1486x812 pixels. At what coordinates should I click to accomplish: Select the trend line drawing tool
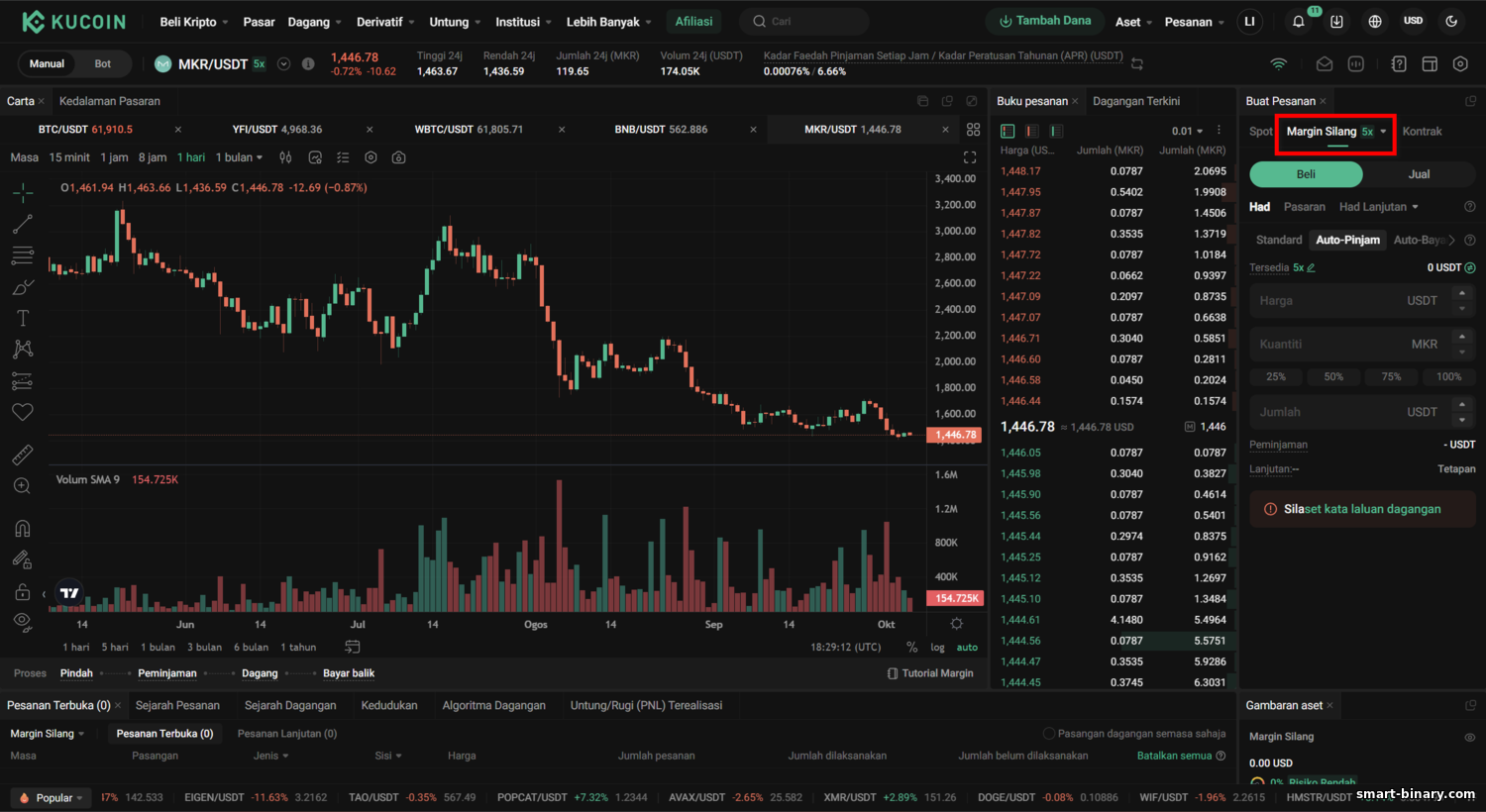(x=23, y=224)
